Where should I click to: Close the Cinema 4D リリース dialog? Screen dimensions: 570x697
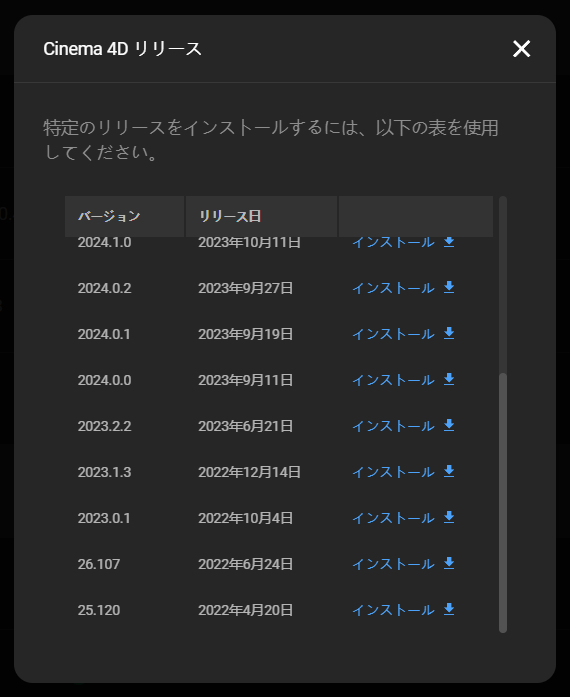(521, 49)
